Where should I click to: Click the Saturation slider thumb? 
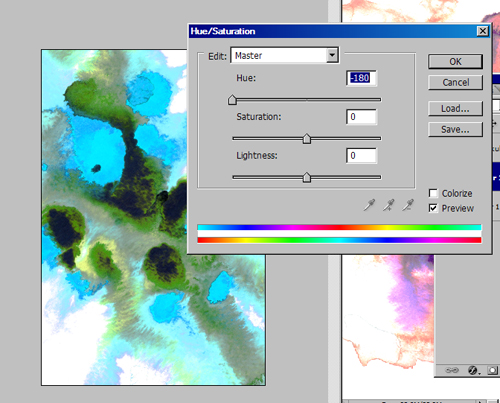click(x=307, y=139)
